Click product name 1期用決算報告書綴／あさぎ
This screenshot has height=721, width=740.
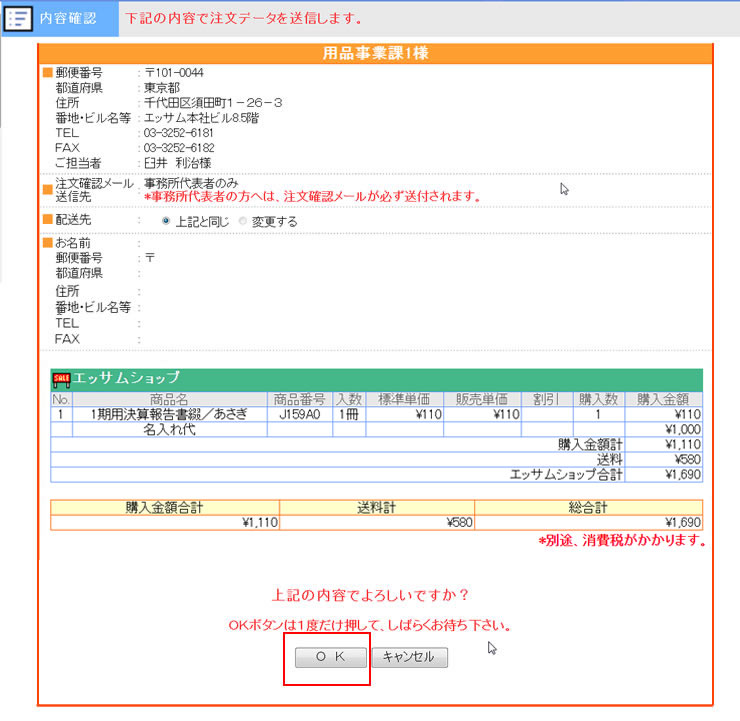[x=169, y=414]
